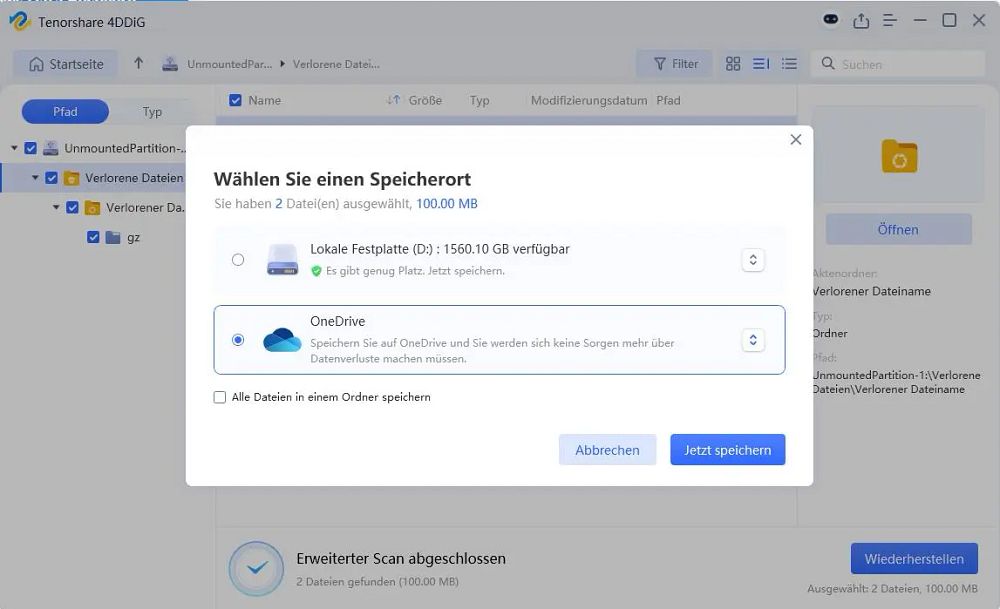1000x609 pixels.
Task: Uncheck the UnmountedPartition checkbox
Action: (x=30, y=148)
